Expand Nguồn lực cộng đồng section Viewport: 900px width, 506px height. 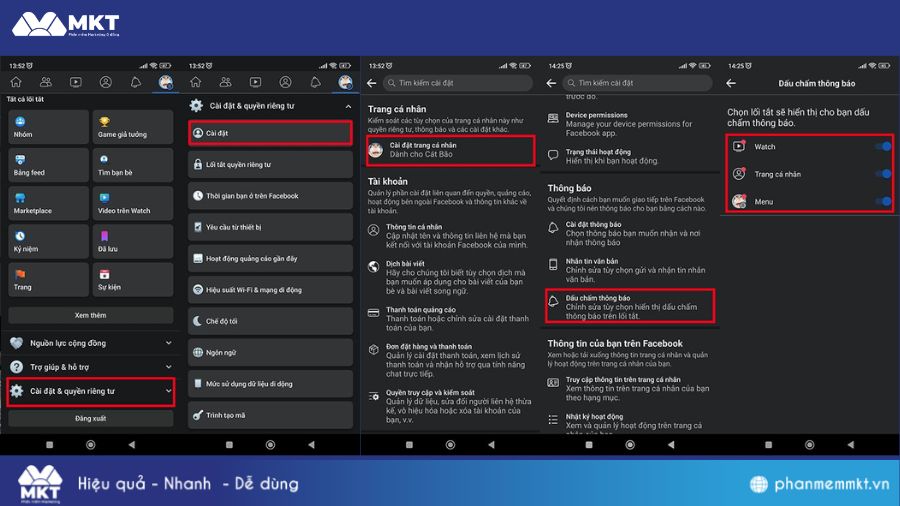pos(91,343)
